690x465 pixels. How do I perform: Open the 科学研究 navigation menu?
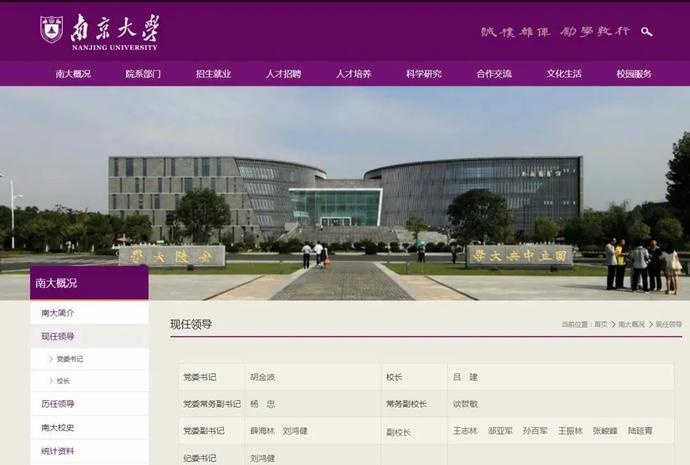pyautogui.click(x=424, y=74)
